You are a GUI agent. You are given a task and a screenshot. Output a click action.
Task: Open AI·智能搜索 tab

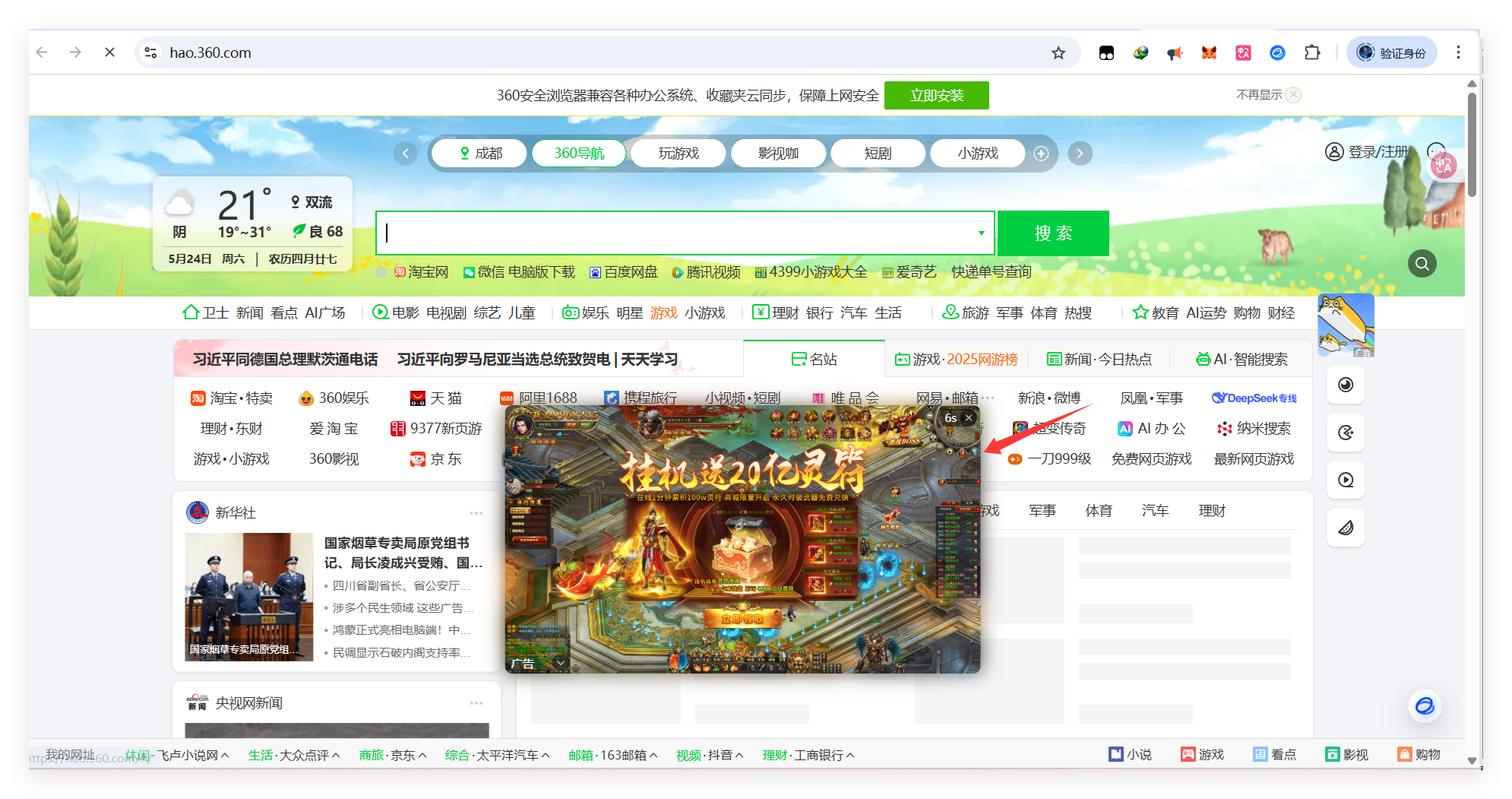pos(1242,359)
